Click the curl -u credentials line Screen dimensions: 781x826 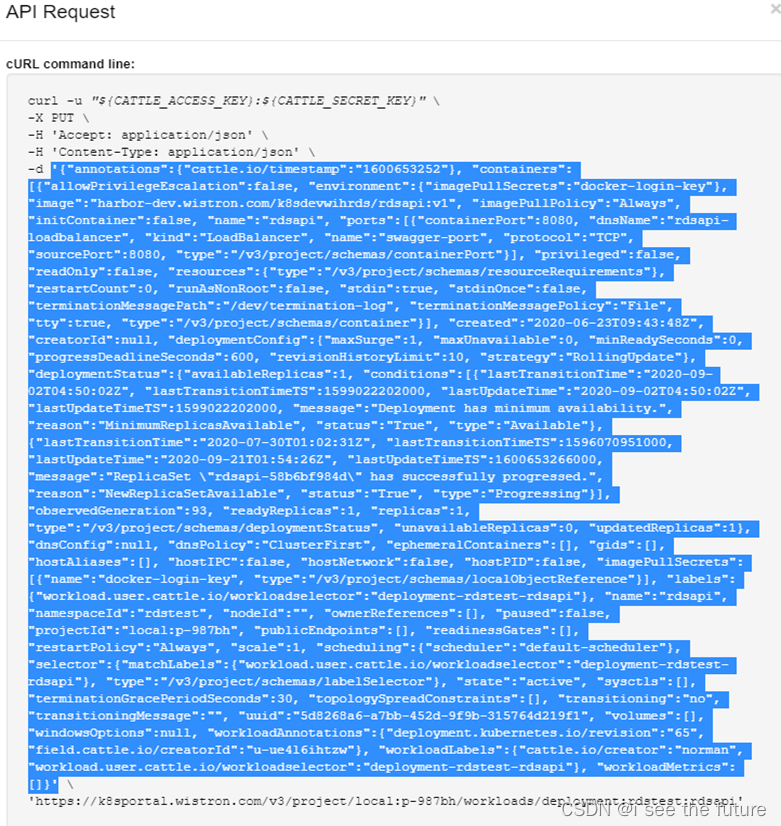coord(233,101)
